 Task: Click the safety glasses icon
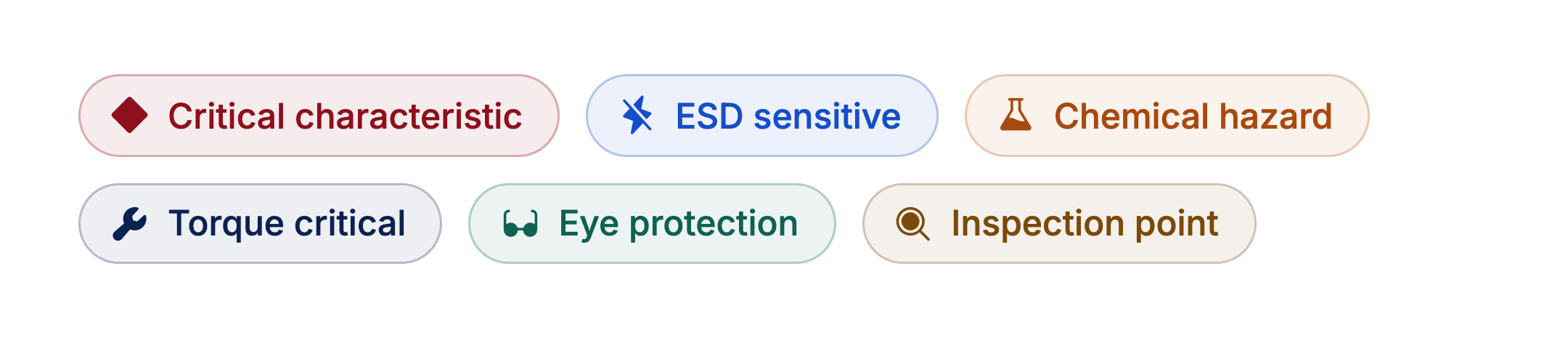[x=520, y=224]
